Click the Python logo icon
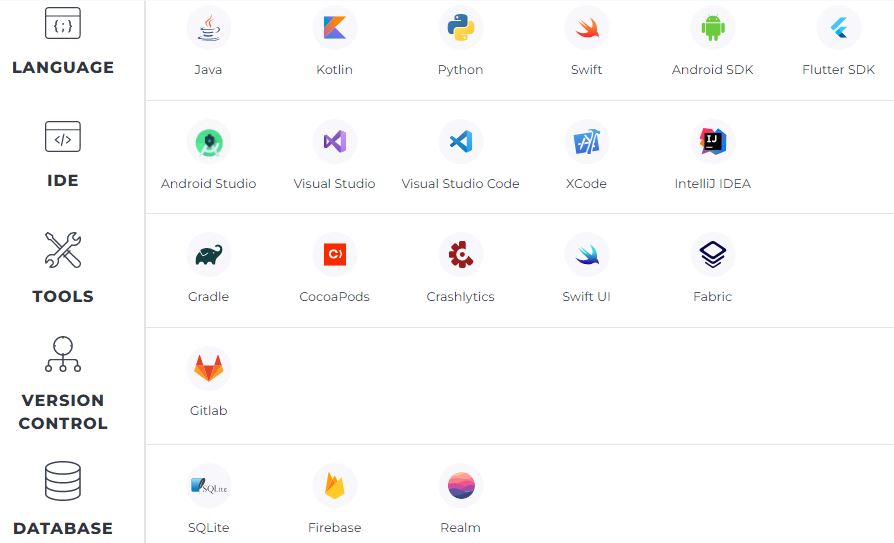 461,27
